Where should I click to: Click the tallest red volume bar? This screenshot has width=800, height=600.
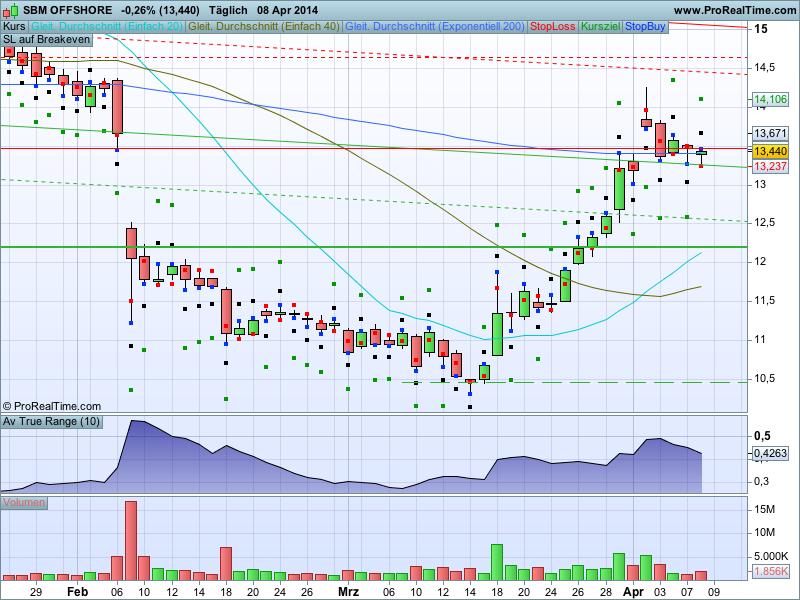tap(131, 540)
